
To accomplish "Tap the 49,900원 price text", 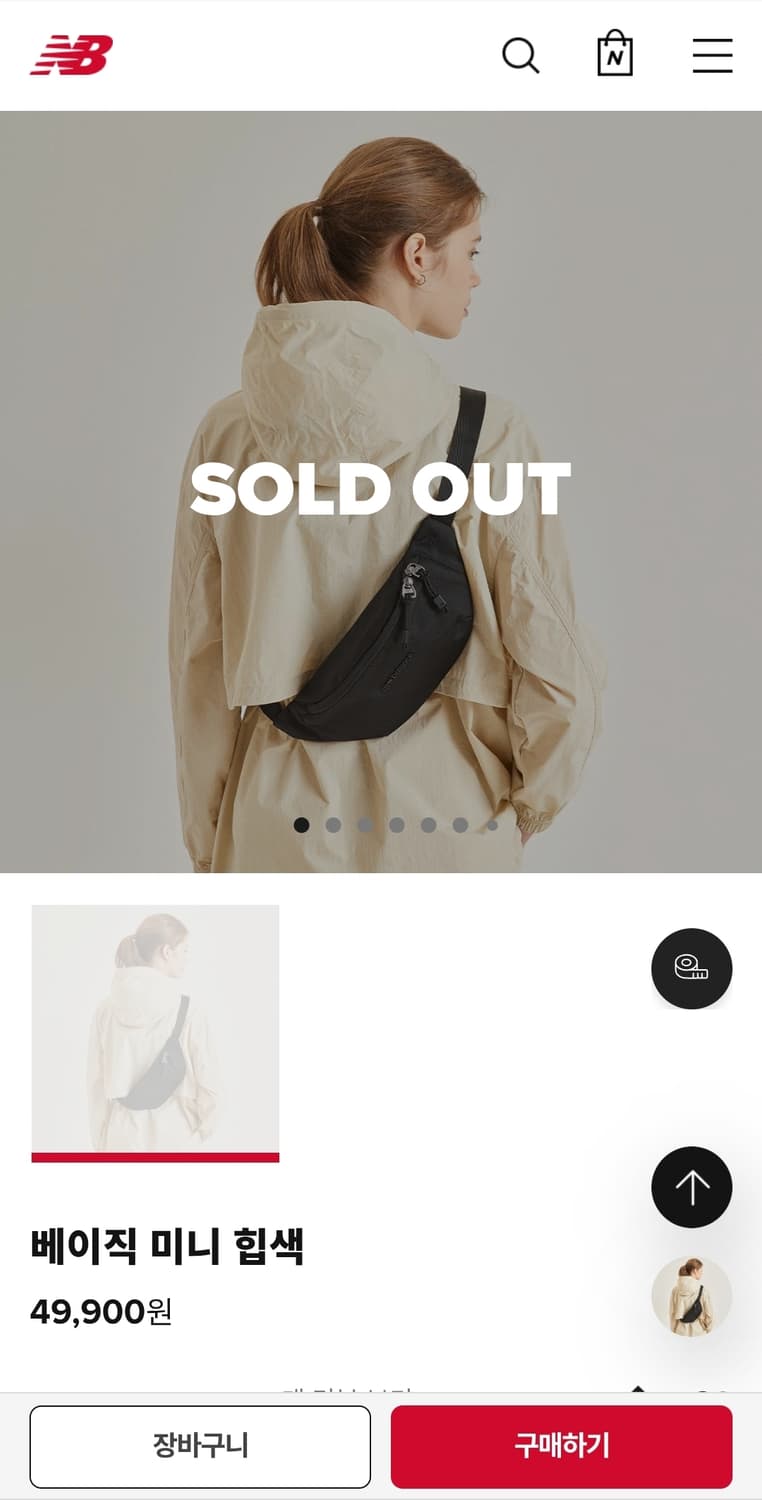I will click(101, 1311).
